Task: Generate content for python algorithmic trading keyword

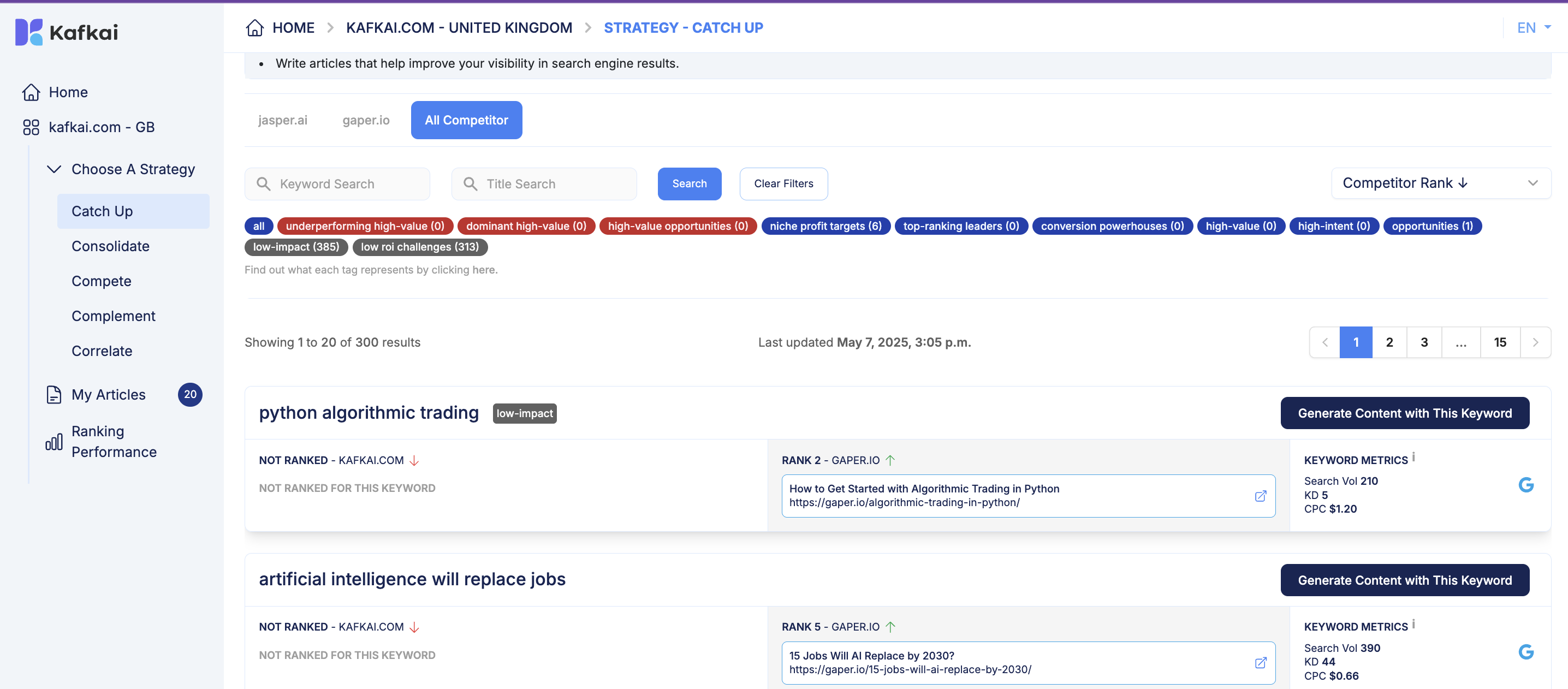Action: coord(1404,413)
